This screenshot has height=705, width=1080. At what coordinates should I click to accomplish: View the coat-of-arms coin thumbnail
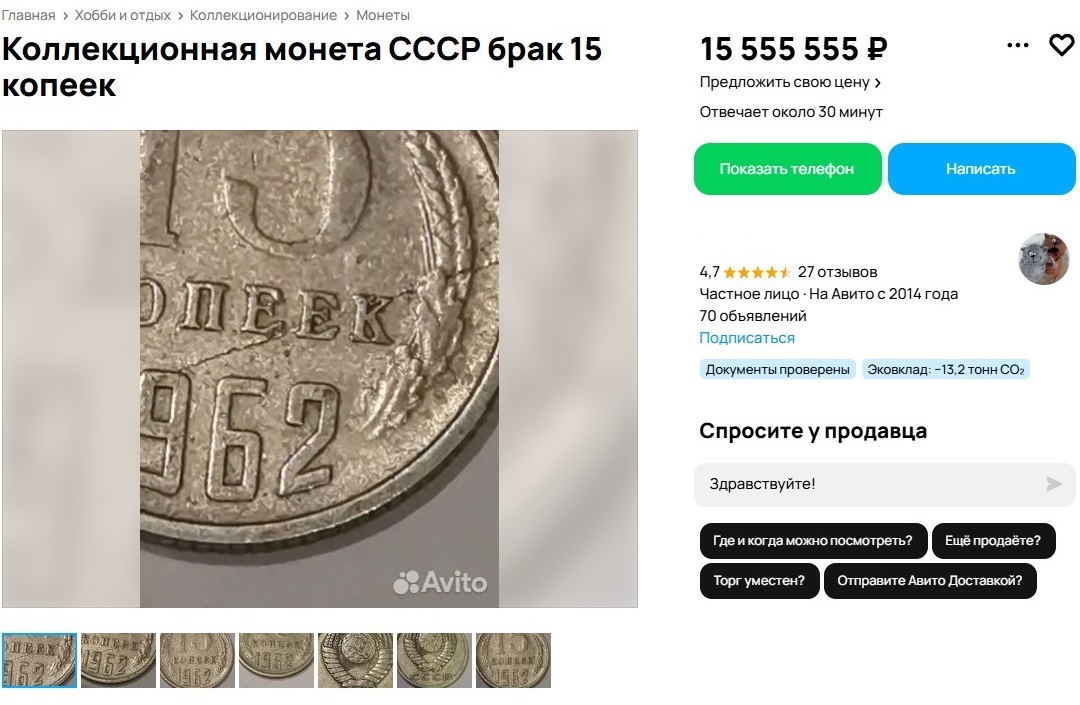point(355,660)
